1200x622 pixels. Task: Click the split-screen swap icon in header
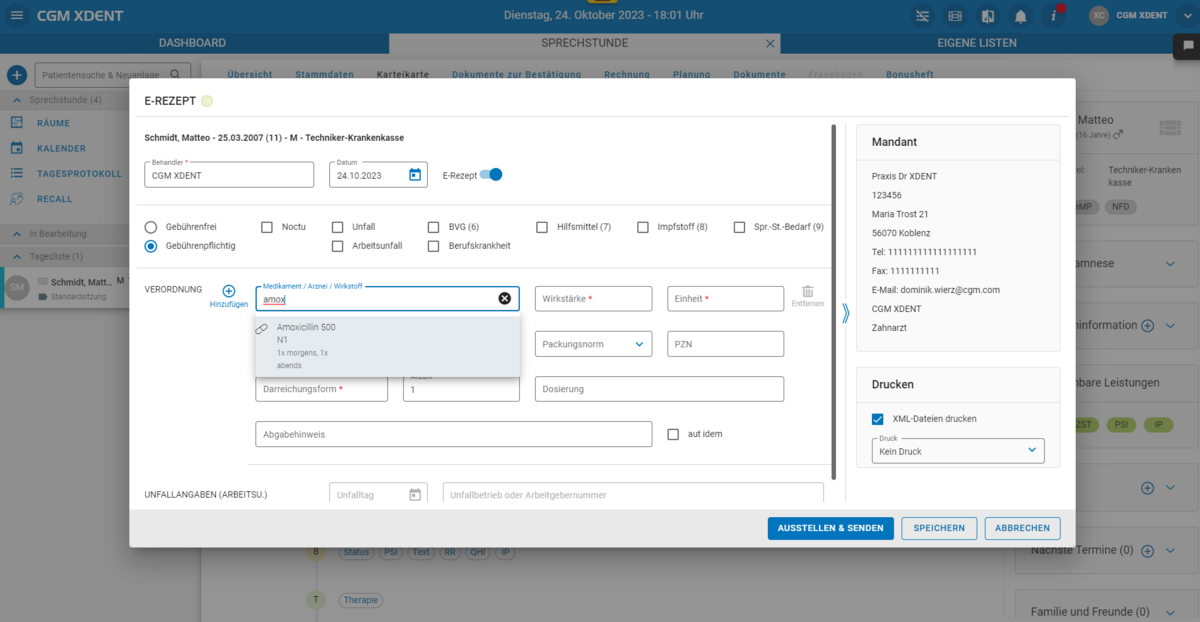pyautogui.click(x=988, y=16)
